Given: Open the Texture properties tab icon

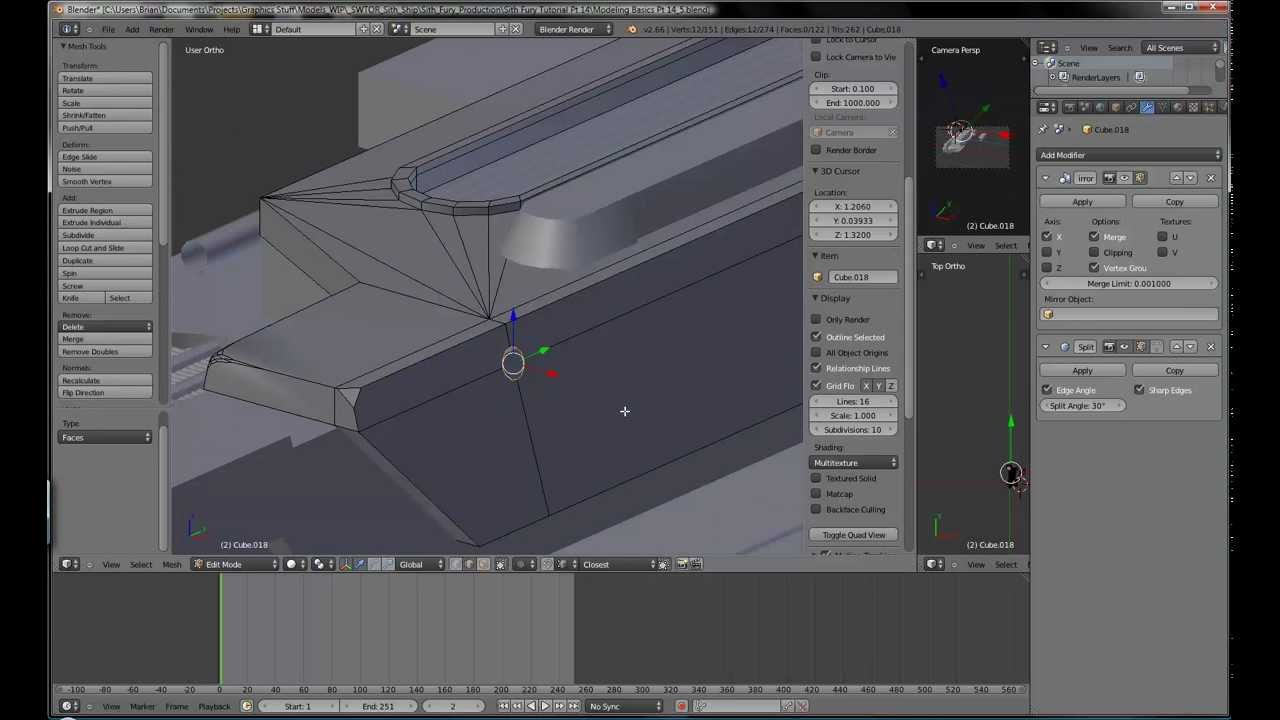Looking at the screenshot, I should tap(1193, 107).
